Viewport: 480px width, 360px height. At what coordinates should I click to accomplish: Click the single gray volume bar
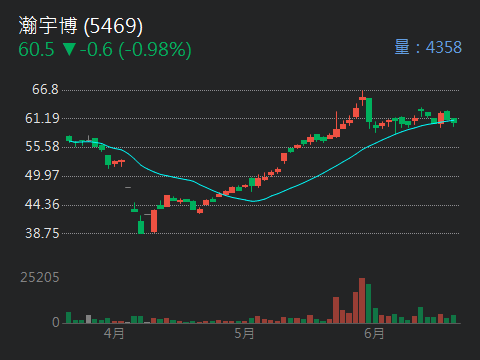pyautogui.click(x=88, y=319)
